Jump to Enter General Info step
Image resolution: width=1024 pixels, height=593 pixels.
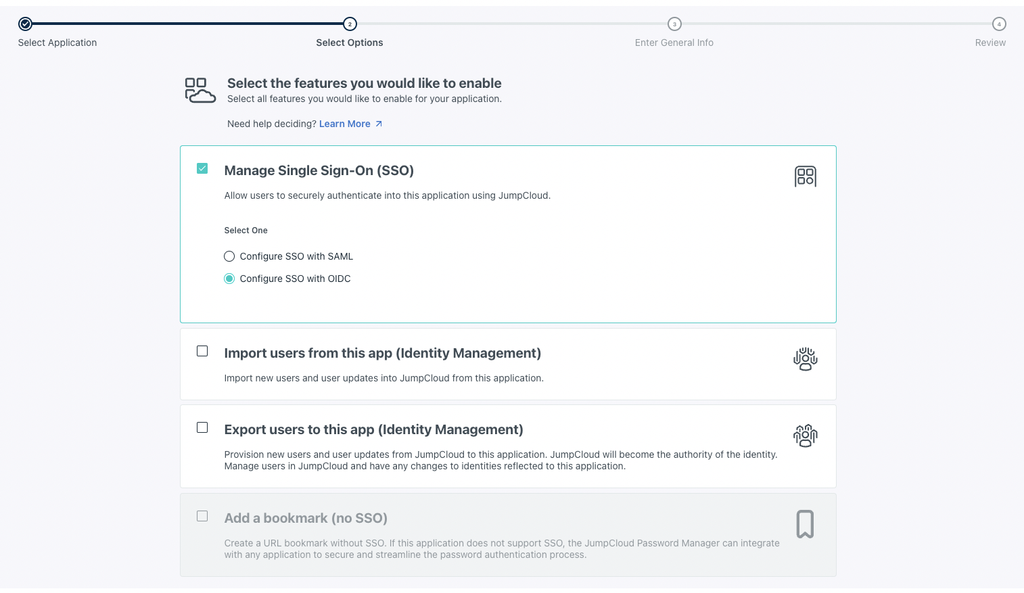click(674, 43)
